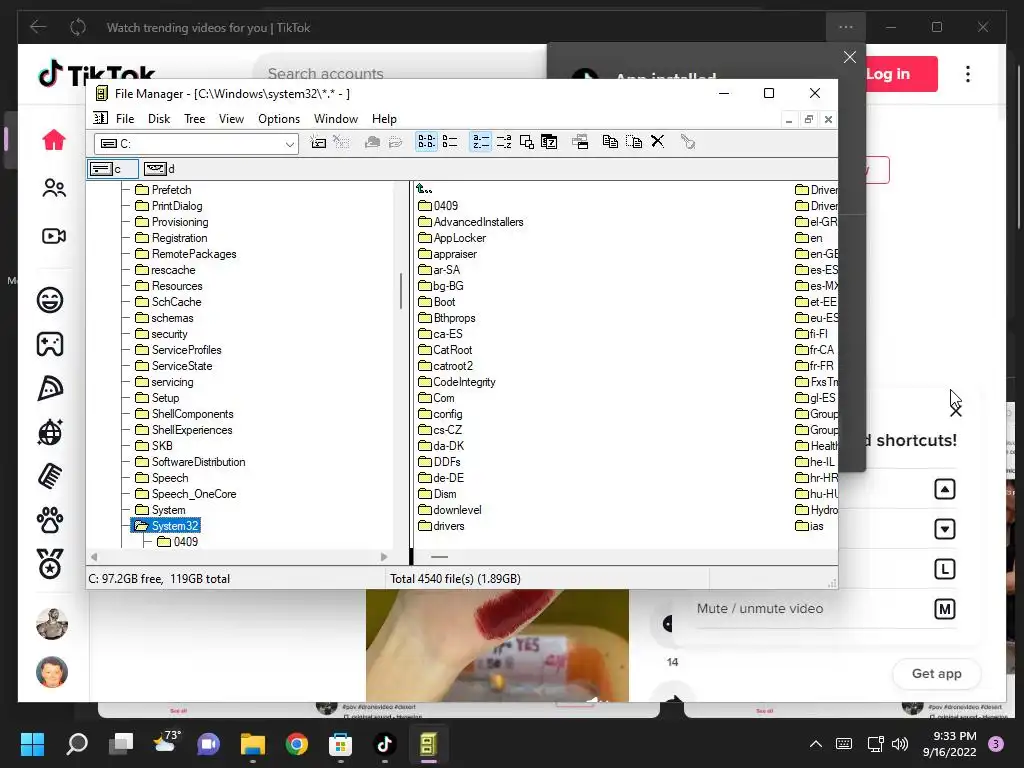Select the Prefetch folder in tree
This screenshot has height=768, width=1024.
tap(163, 190)
